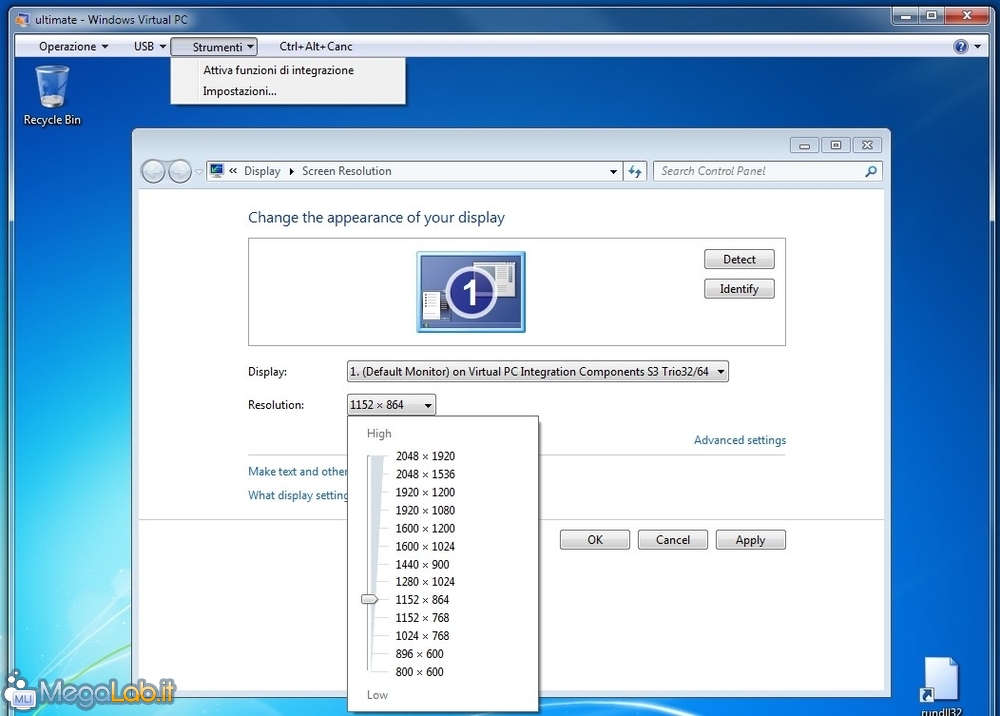Select 2048 × 1920 resolution
Screen dimensions: 1000x716
(x=425, y=456)
